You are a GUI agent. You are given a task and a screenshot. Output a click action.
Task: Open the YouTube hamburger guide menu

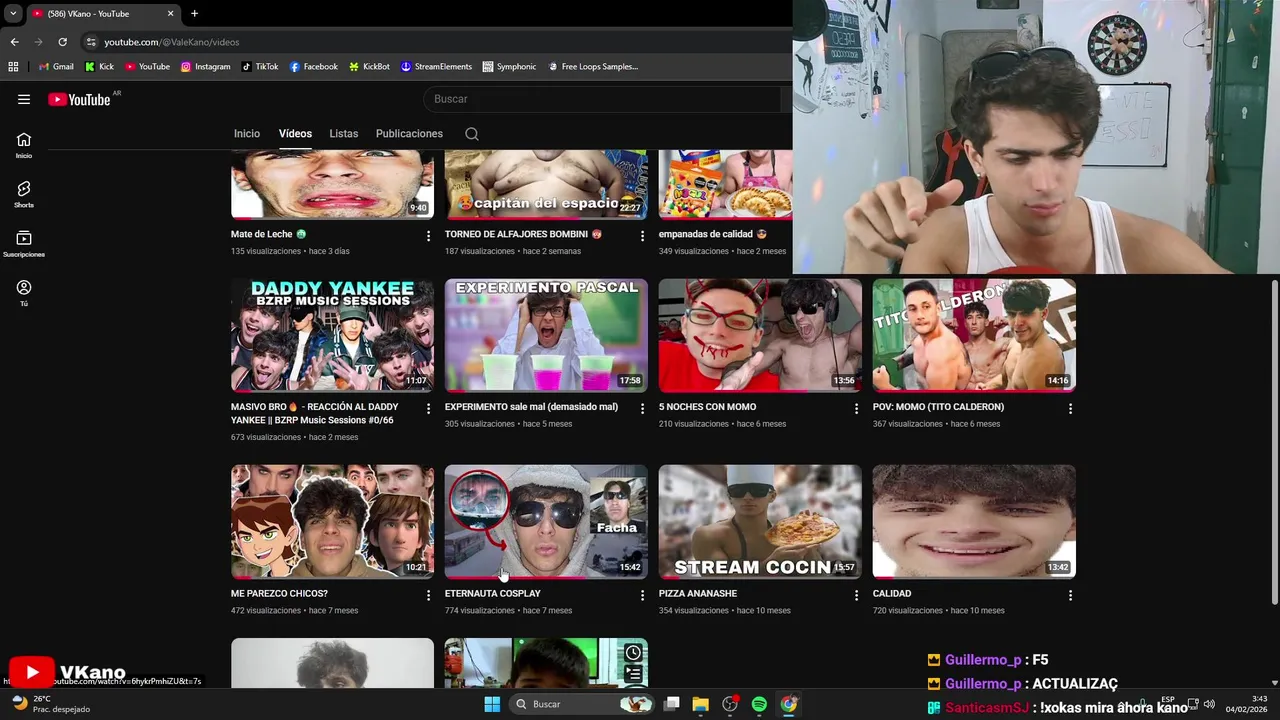click(x=24, y=99)
